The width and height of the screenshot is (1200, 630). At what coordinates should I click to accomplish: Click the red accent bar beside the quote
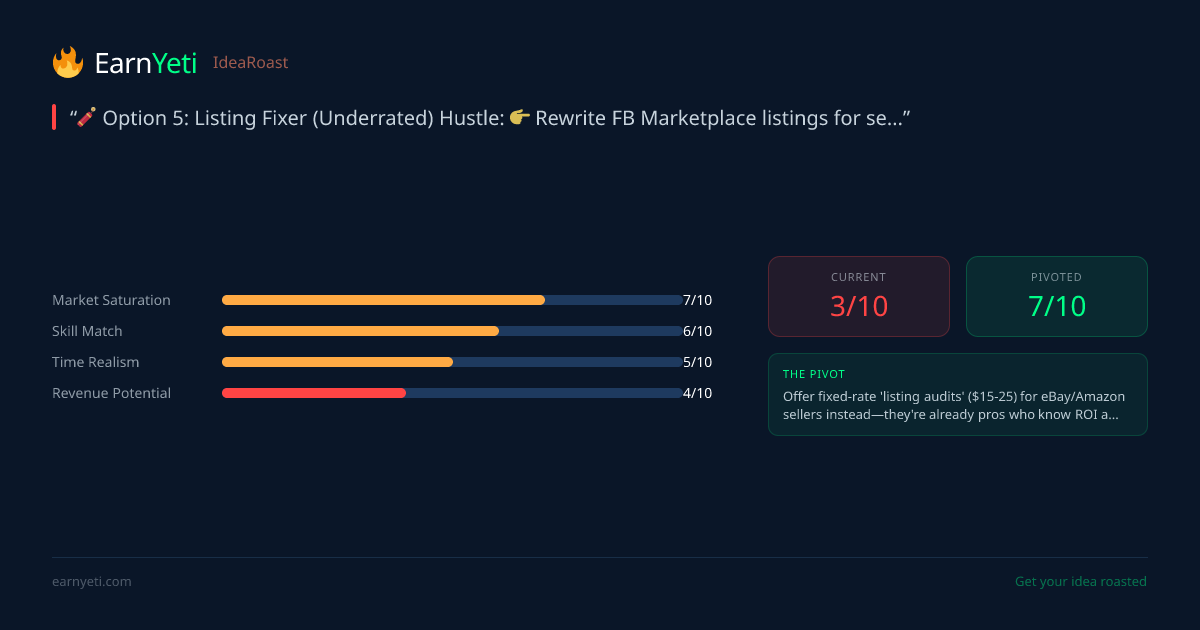54,118
